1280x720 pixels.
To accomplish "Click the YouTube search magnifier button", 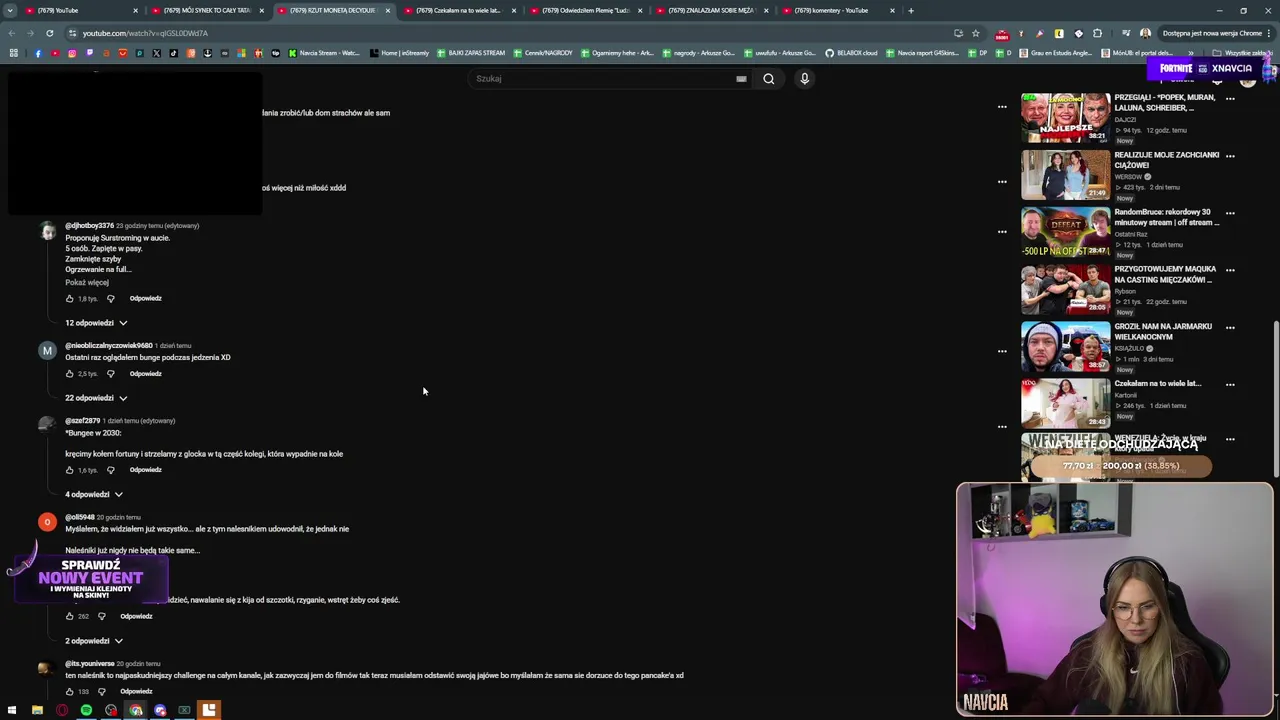I will (x=768, y=79).
